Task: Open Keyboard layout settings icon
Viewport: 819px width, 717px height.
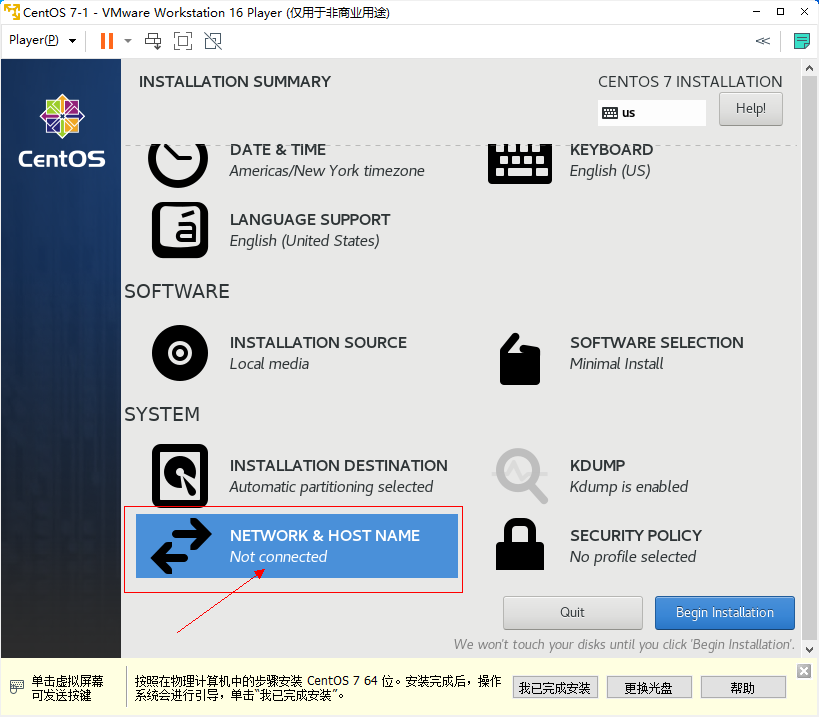Action: pyautogui.click(x=519, y=162)
